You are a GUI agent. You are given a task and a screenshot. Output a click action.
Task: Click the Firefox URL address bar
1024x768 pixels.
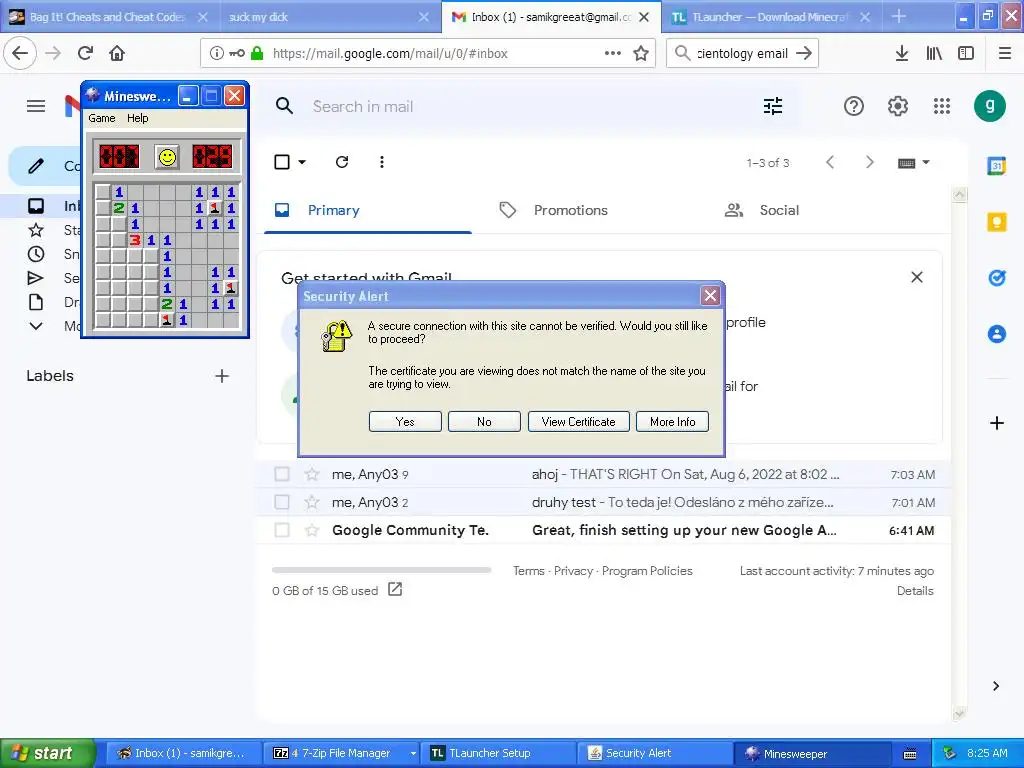(428, 54)
